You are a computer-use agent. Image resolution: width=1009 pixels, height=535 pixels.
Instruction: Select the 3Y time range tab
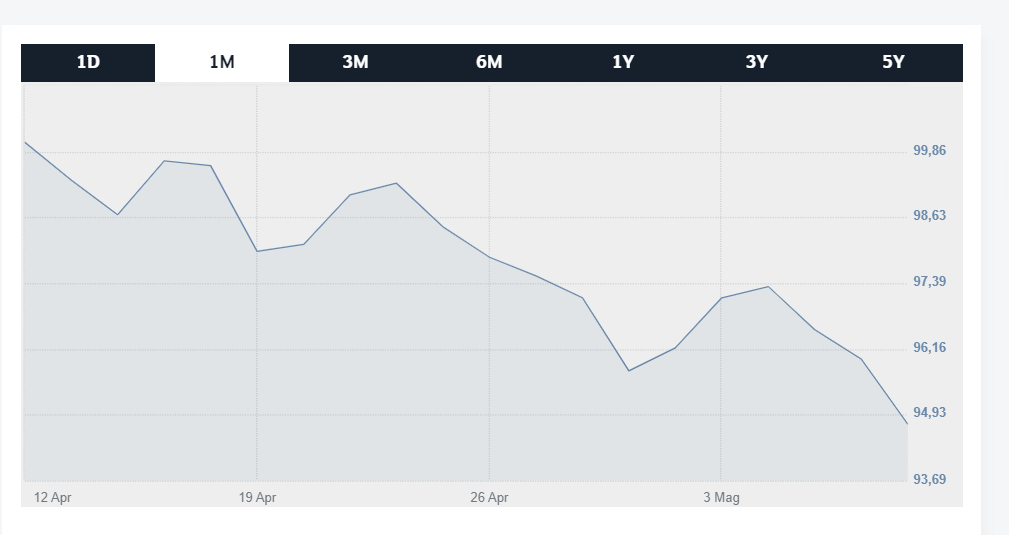[x=757, y=62]
